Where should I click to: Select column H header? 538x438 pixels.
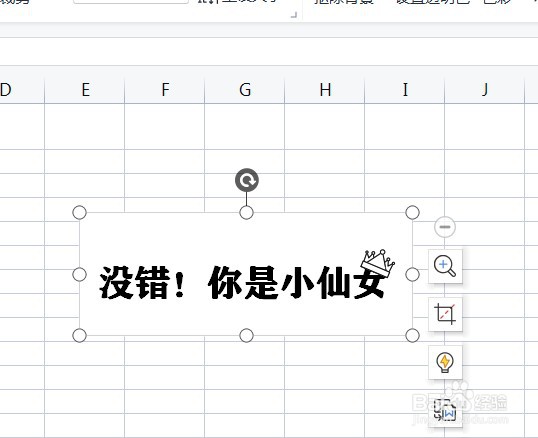[325, 90]
